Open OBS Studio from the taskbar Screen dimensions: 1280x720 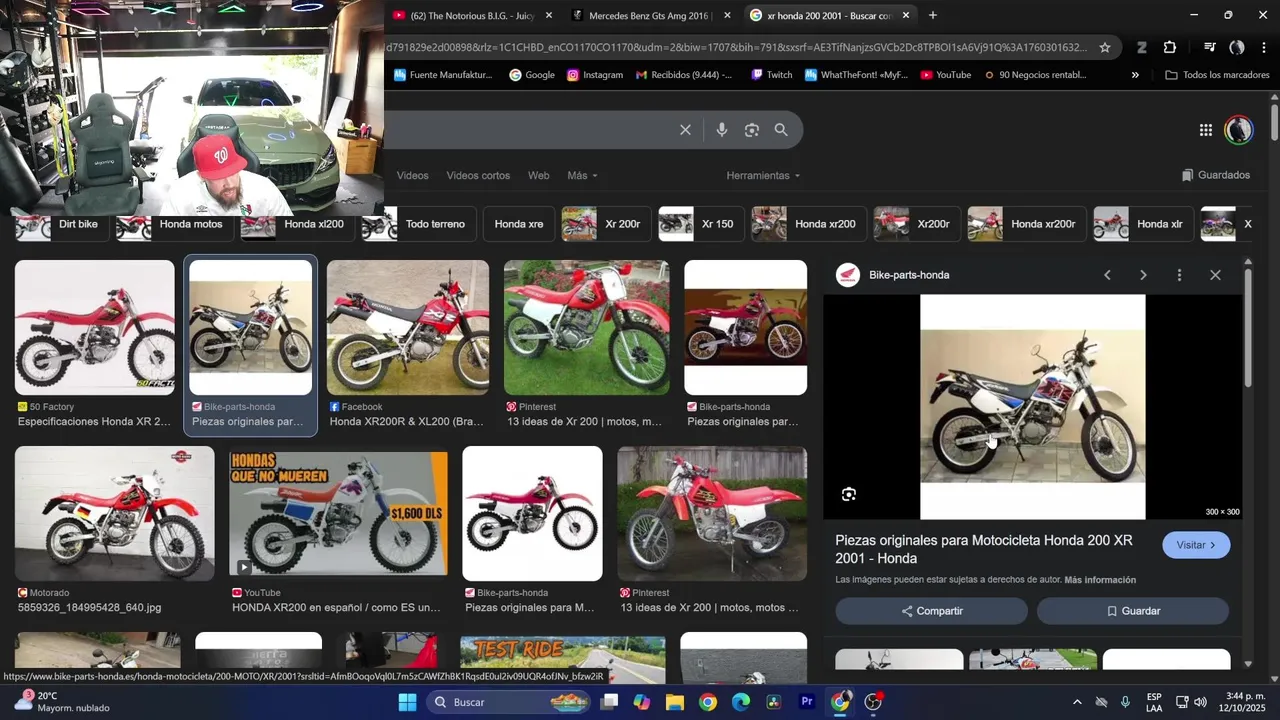coord(873,702)
